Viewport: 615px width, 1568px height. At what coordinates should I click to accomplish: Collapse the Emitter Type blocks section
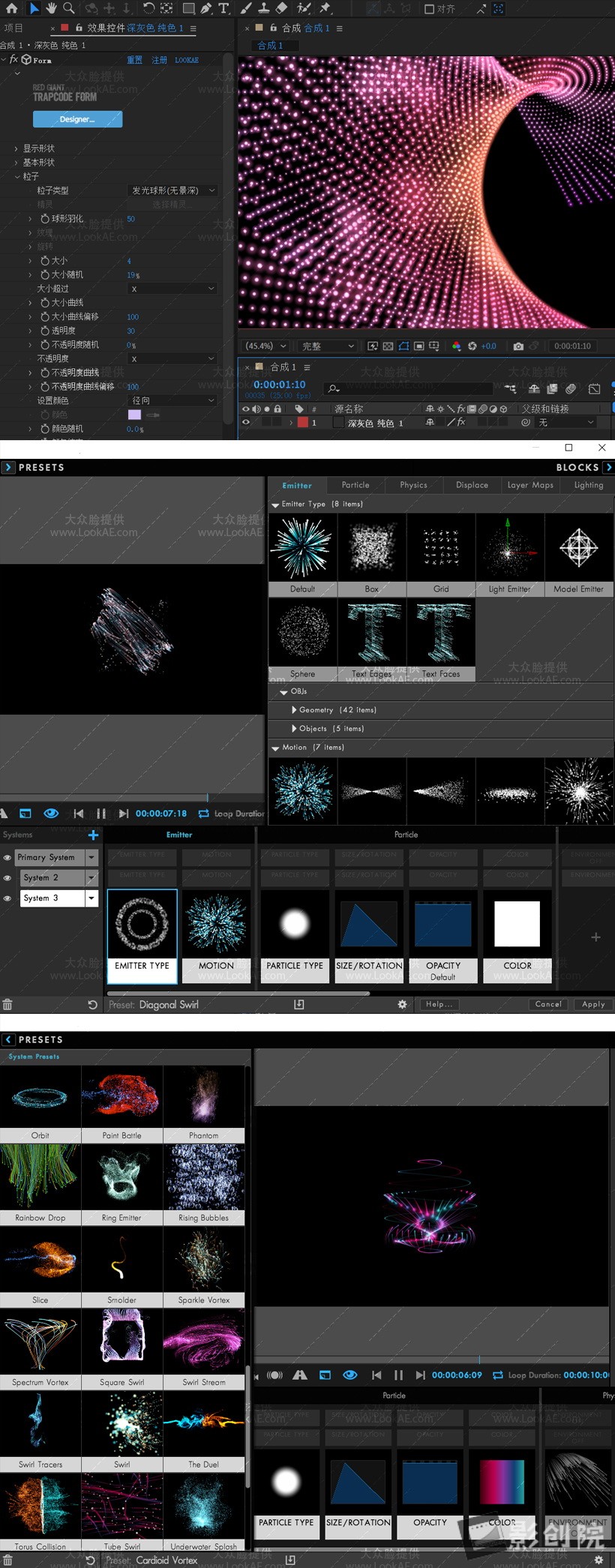(x=275, y=505)
